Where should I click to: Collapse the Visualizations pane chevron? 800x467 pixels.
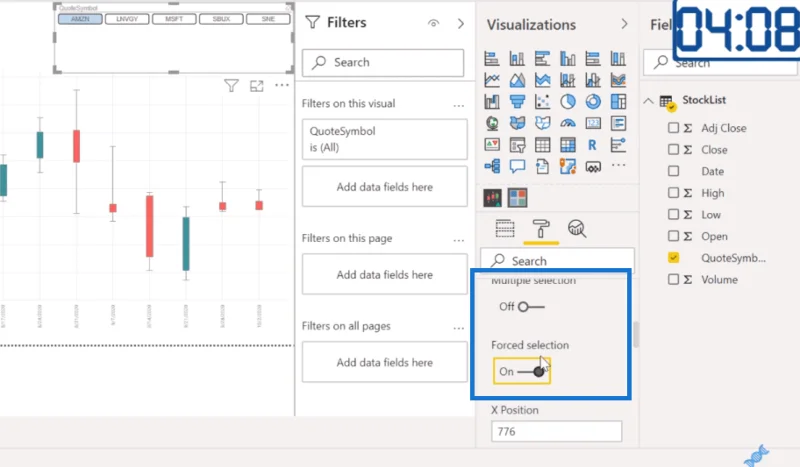[x=624, y=24]
